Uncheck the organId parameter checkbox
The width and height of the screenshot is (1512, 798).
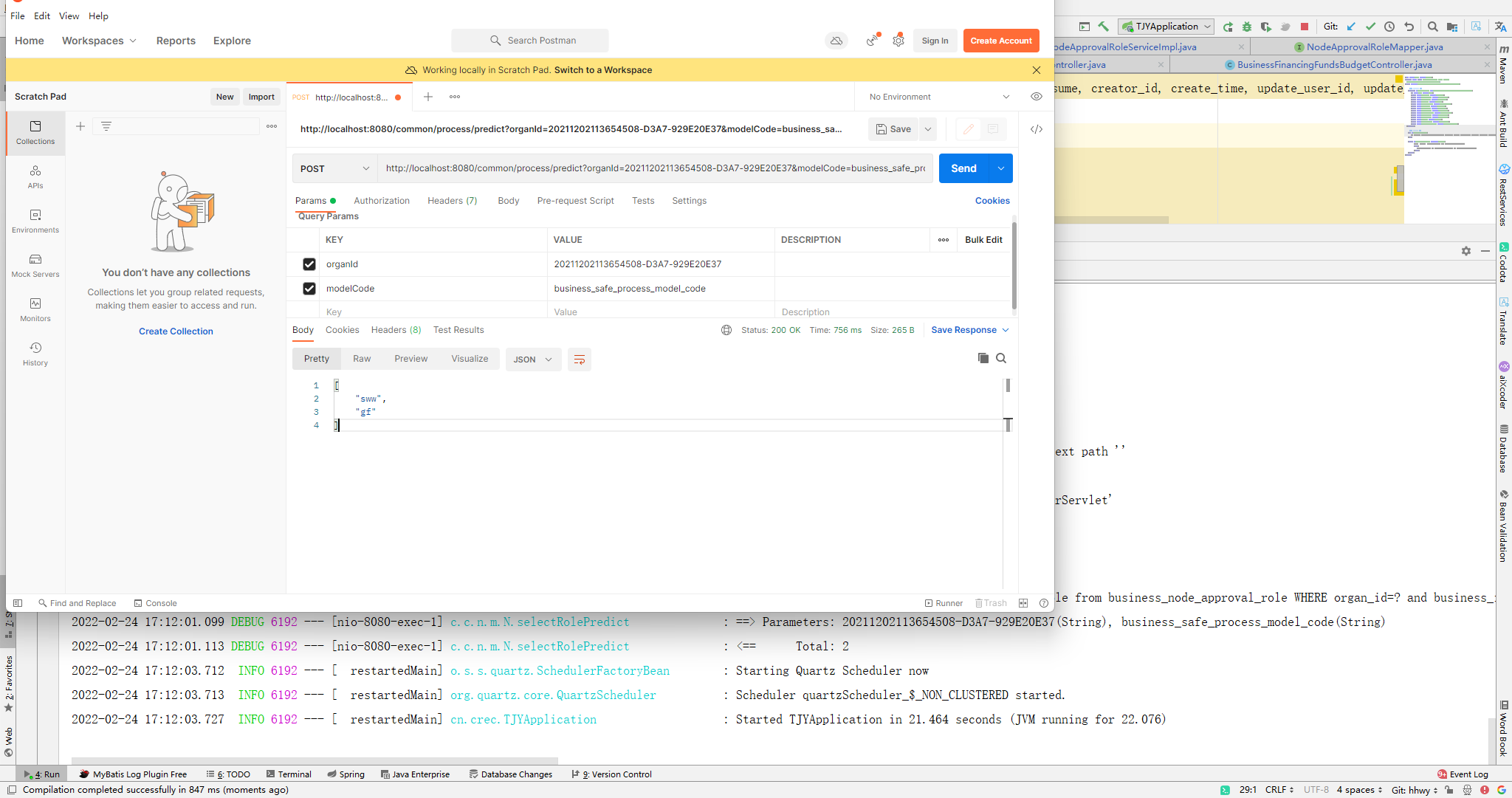tap(309, 264)
